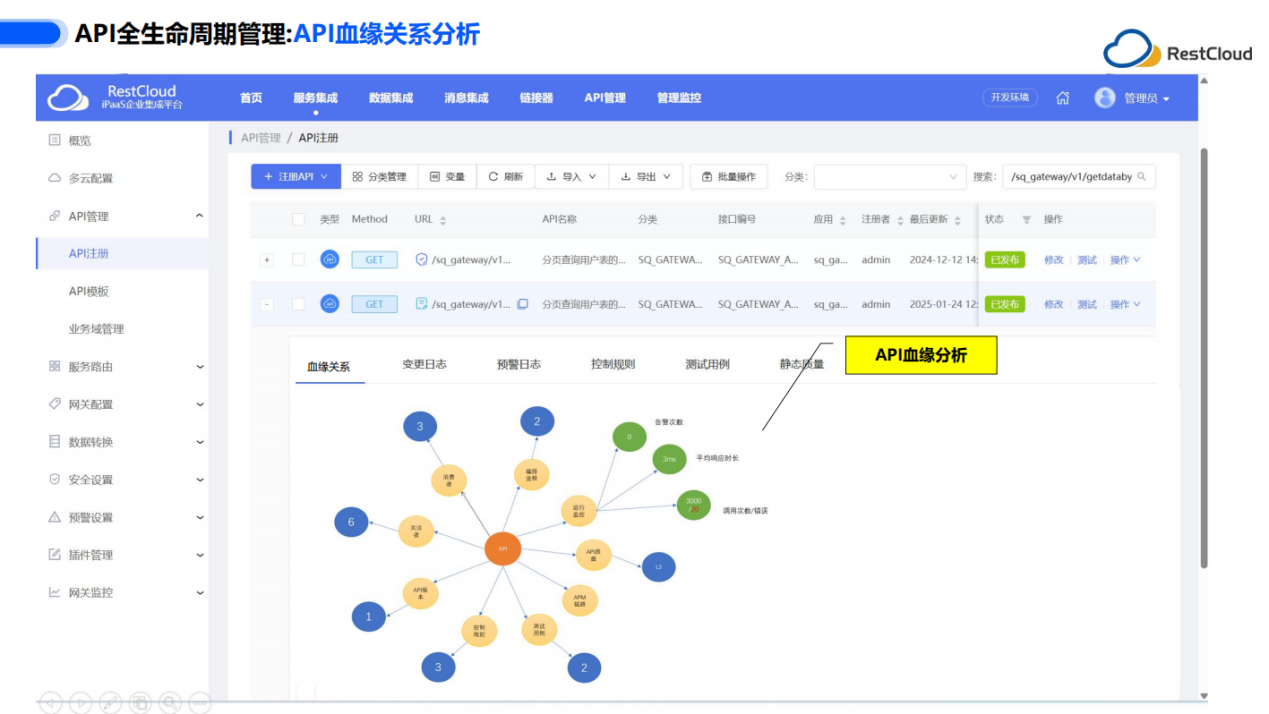Viewport: 1269px width, 714px height.
Task: Click the 批量操作 batch operation icon
Action: tap(705, 177)
